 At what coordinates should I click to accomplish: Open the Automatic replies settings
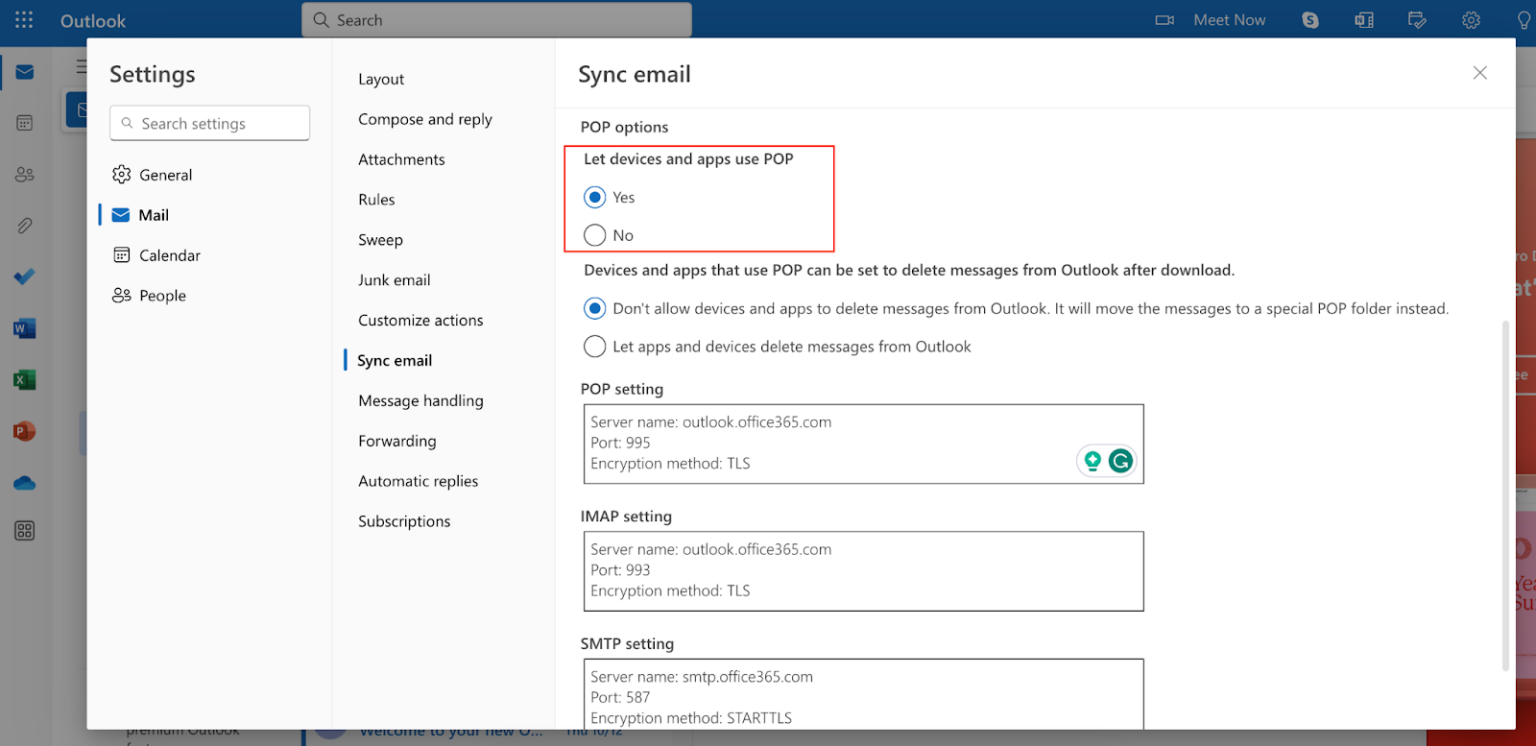click(418, 480)
